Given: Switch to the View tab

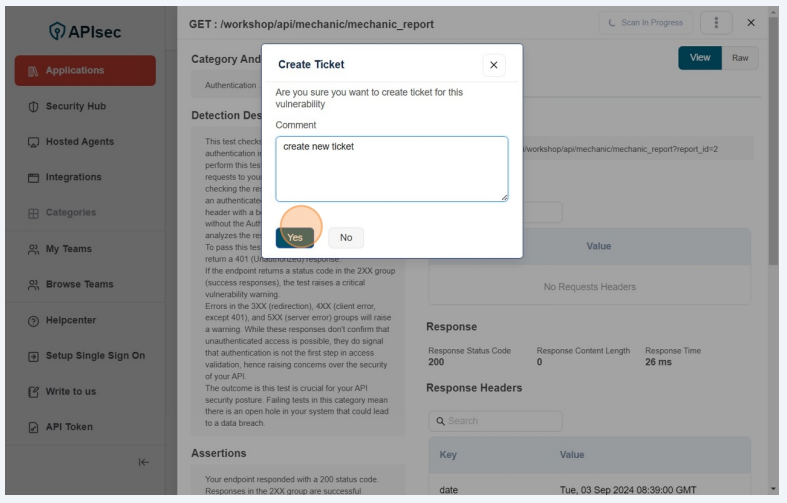Looking at the screenshot, I should 700,58.
